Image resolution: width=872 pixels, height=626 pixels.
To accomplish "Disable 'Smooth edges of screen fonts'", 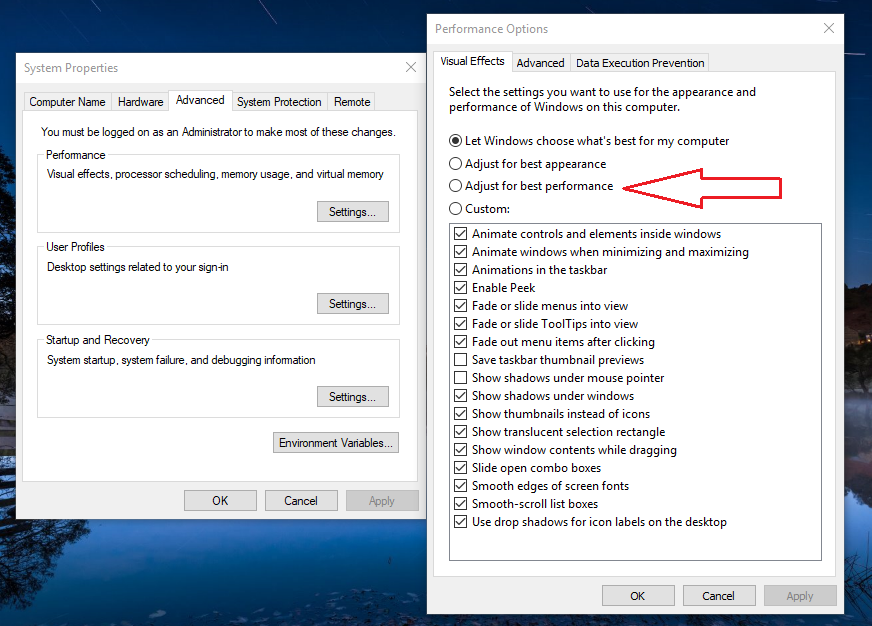I will pos(461,486).
